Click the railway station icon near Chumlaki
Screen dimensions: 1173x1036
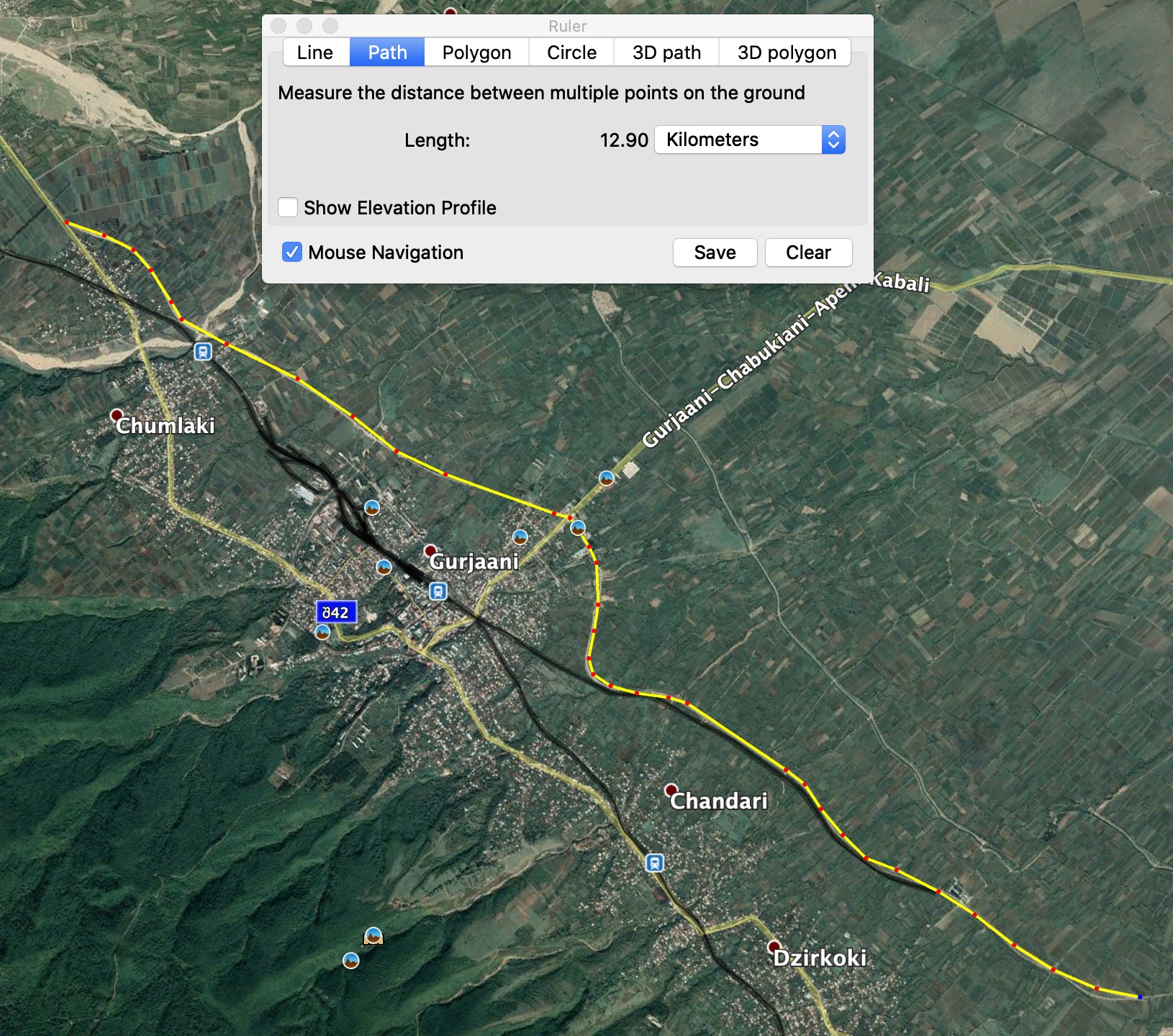click(204, 351)
